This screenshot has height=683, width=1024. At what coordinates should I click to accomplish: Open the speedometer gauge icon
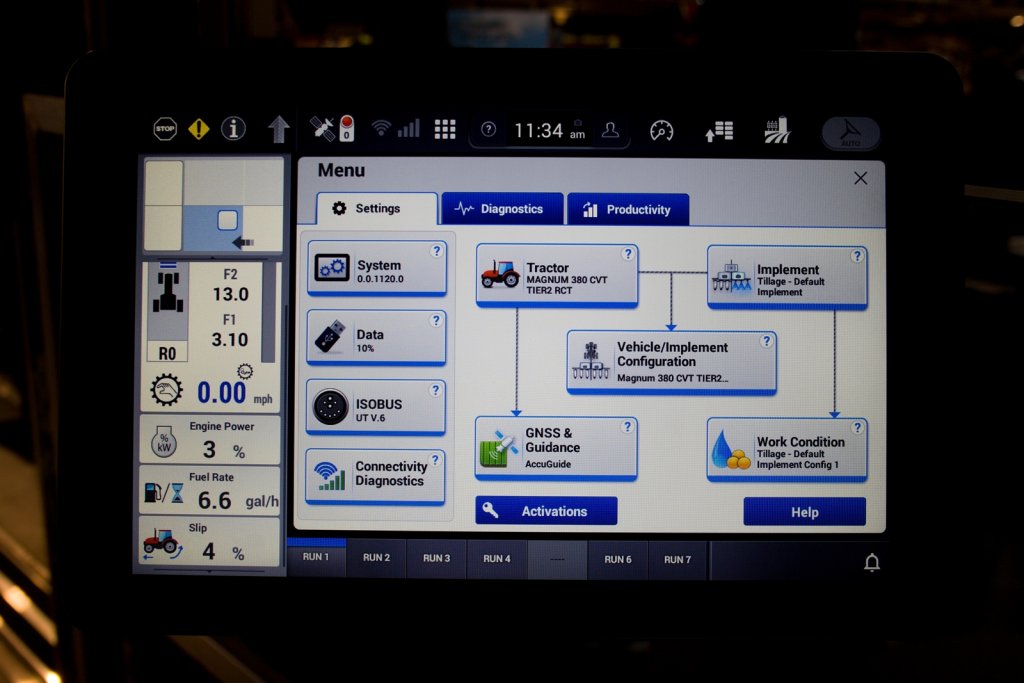(x=662, y=131)
